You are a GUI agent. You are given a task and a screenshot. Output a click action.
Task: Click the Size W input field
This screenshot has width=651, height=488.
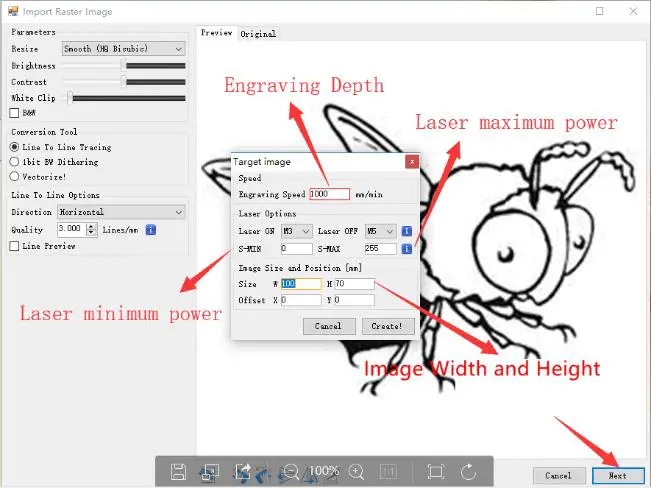pos(301,284)
